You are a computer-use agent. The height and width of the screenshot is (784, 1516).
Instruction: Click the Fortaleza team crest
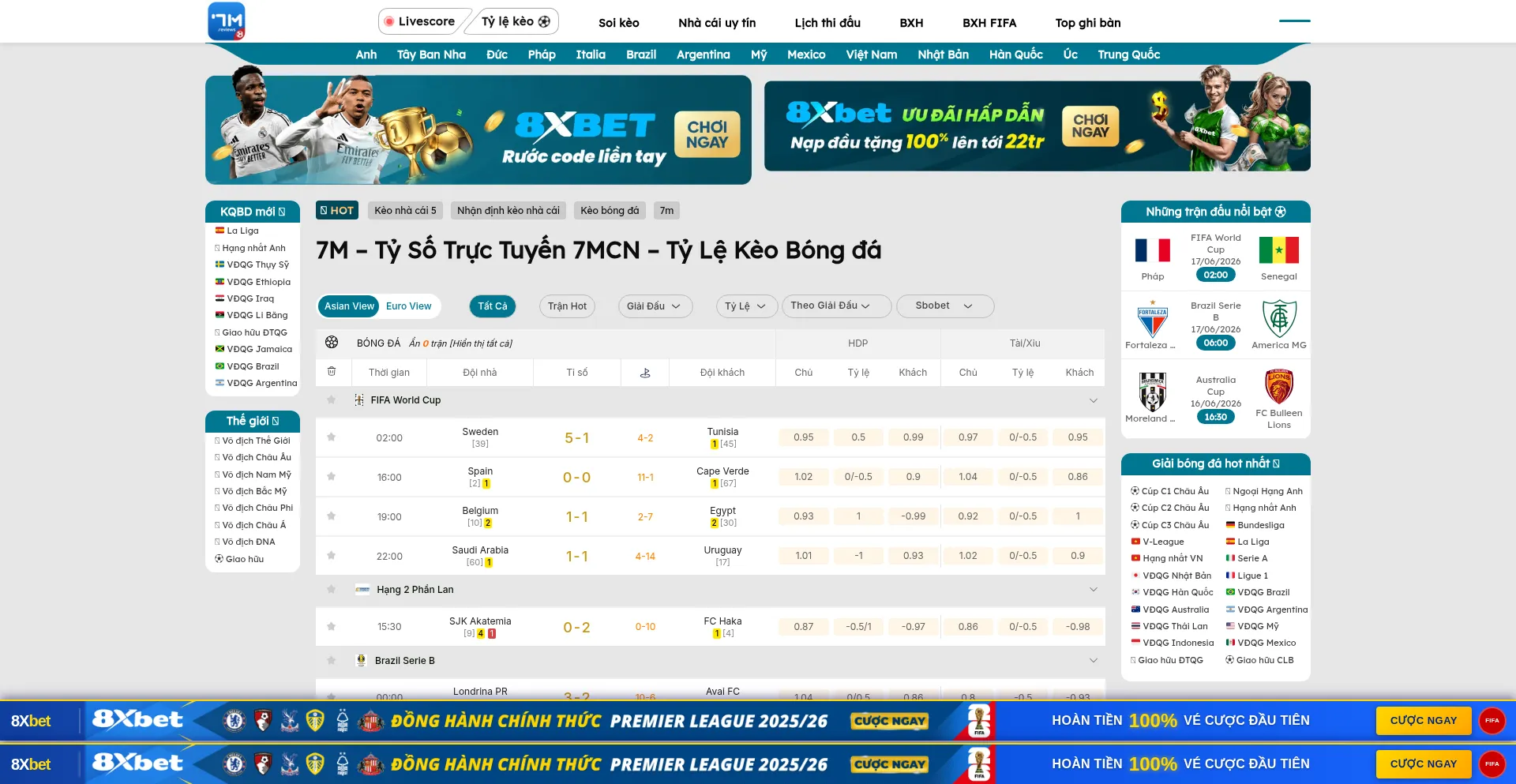tap(1153, 319)
